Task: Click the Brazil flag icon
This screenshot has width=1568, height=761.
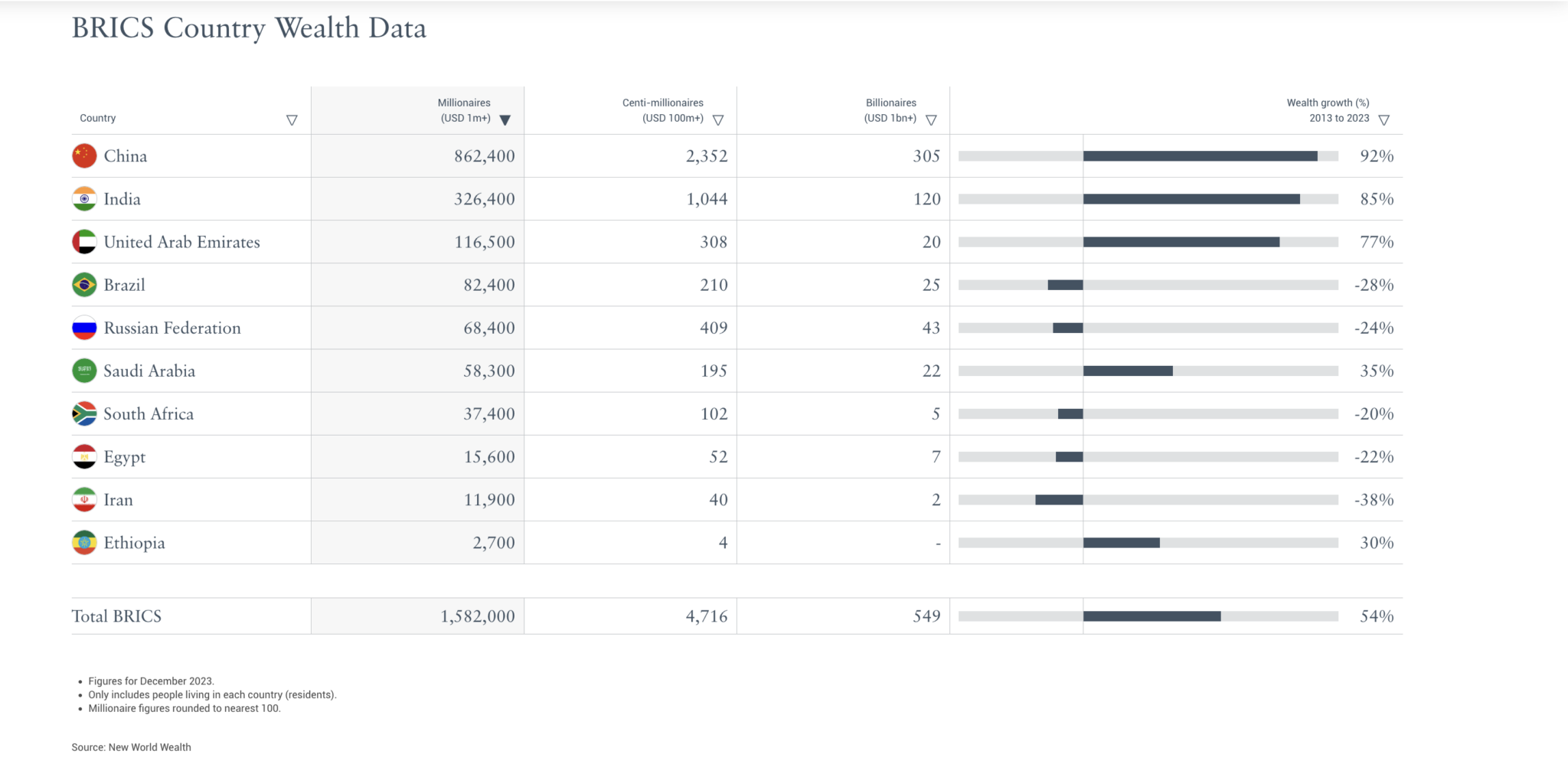Action: click(x=84, y=285)
